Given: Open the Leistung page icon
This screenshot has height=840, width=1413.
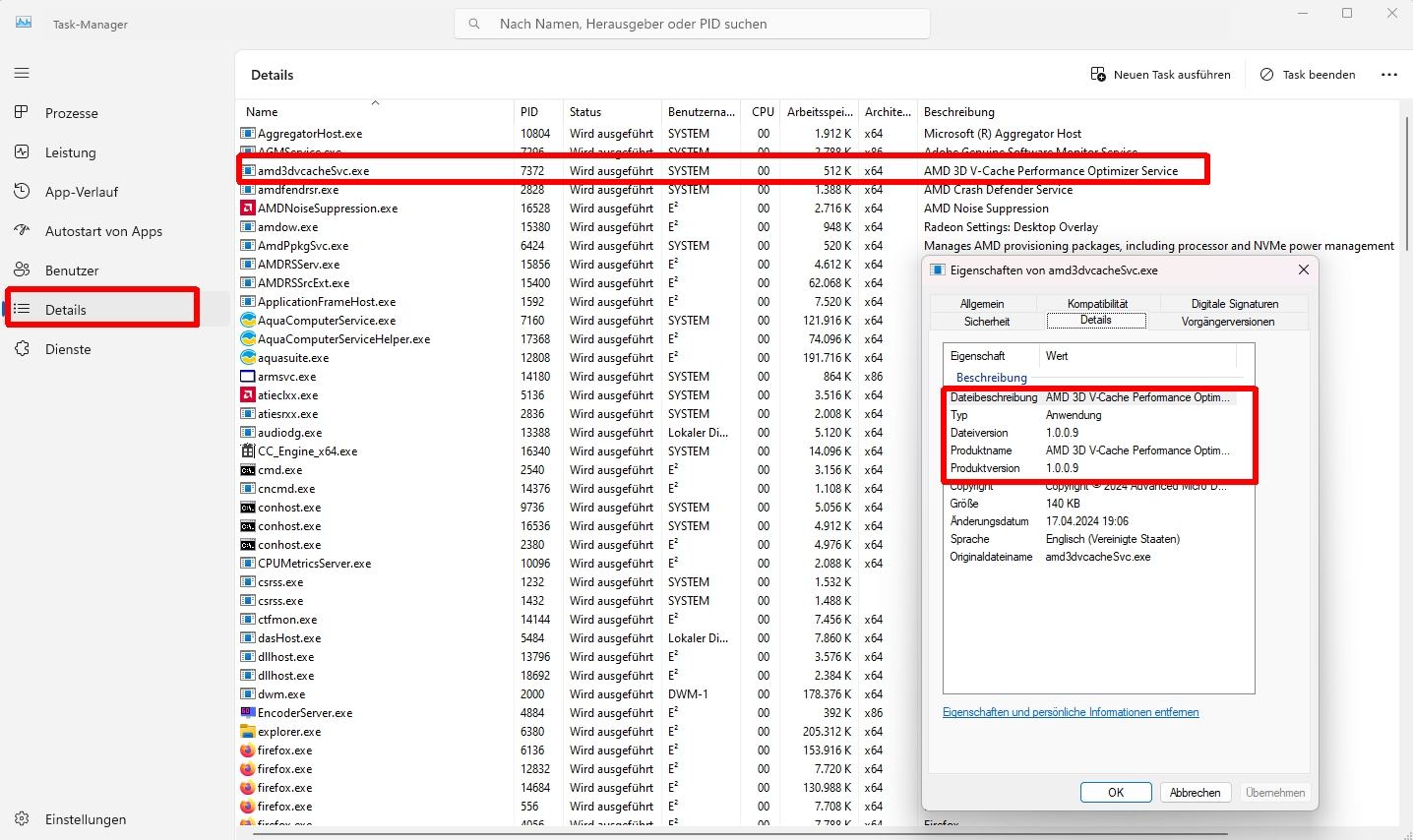Looking at the screenshot, I should [22, 151].
